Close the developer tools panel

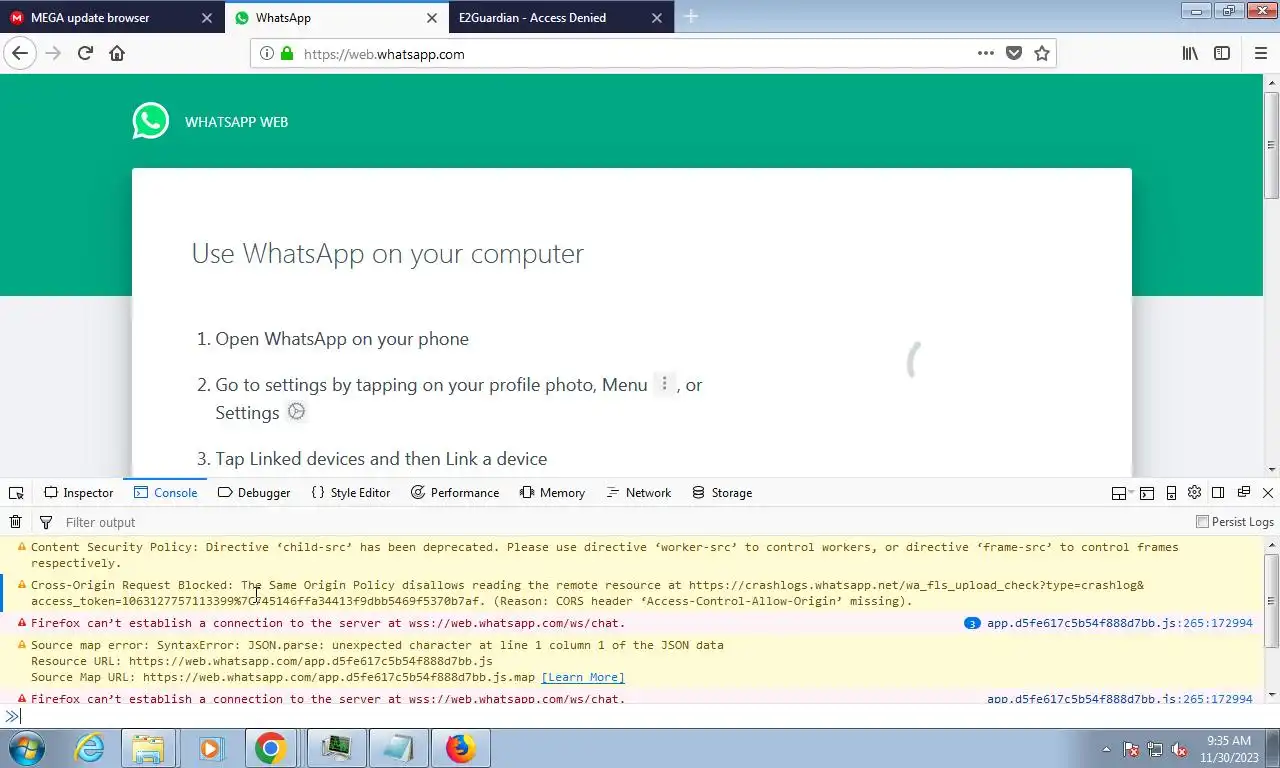[x=1268, y=493]
